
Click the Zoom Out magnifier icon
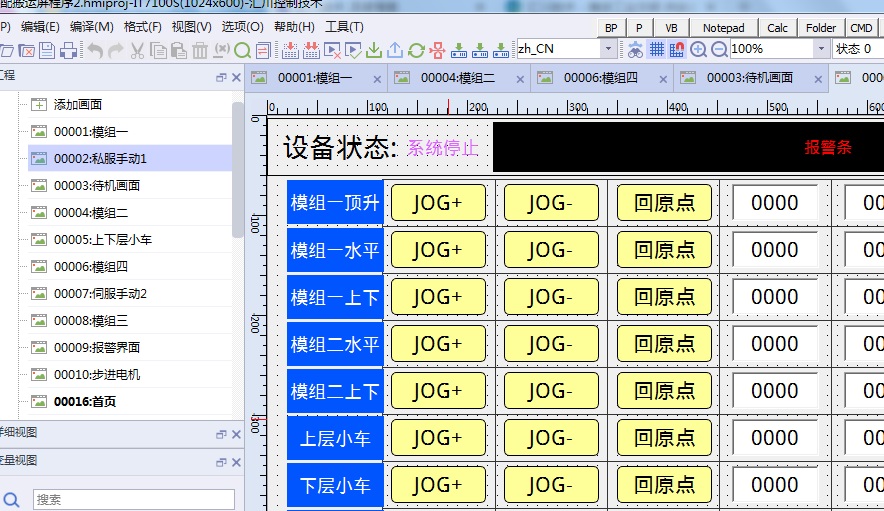click(x=718, y=49)
